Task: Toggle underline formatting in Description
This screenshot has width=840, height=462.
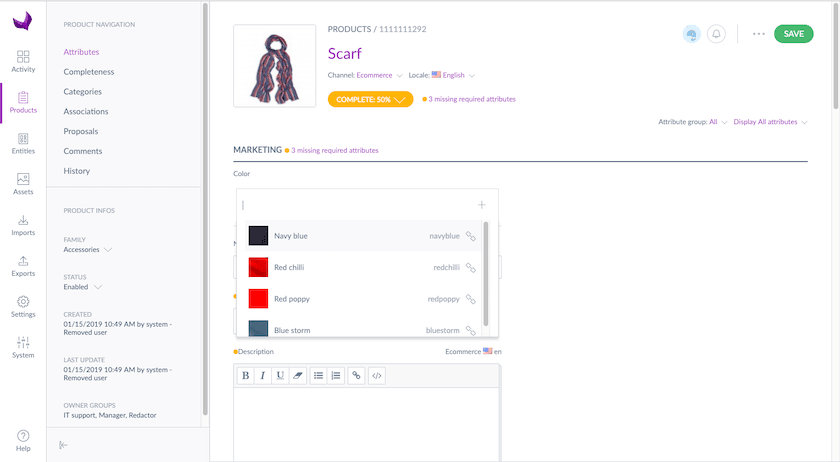Action: pos(280,376)
